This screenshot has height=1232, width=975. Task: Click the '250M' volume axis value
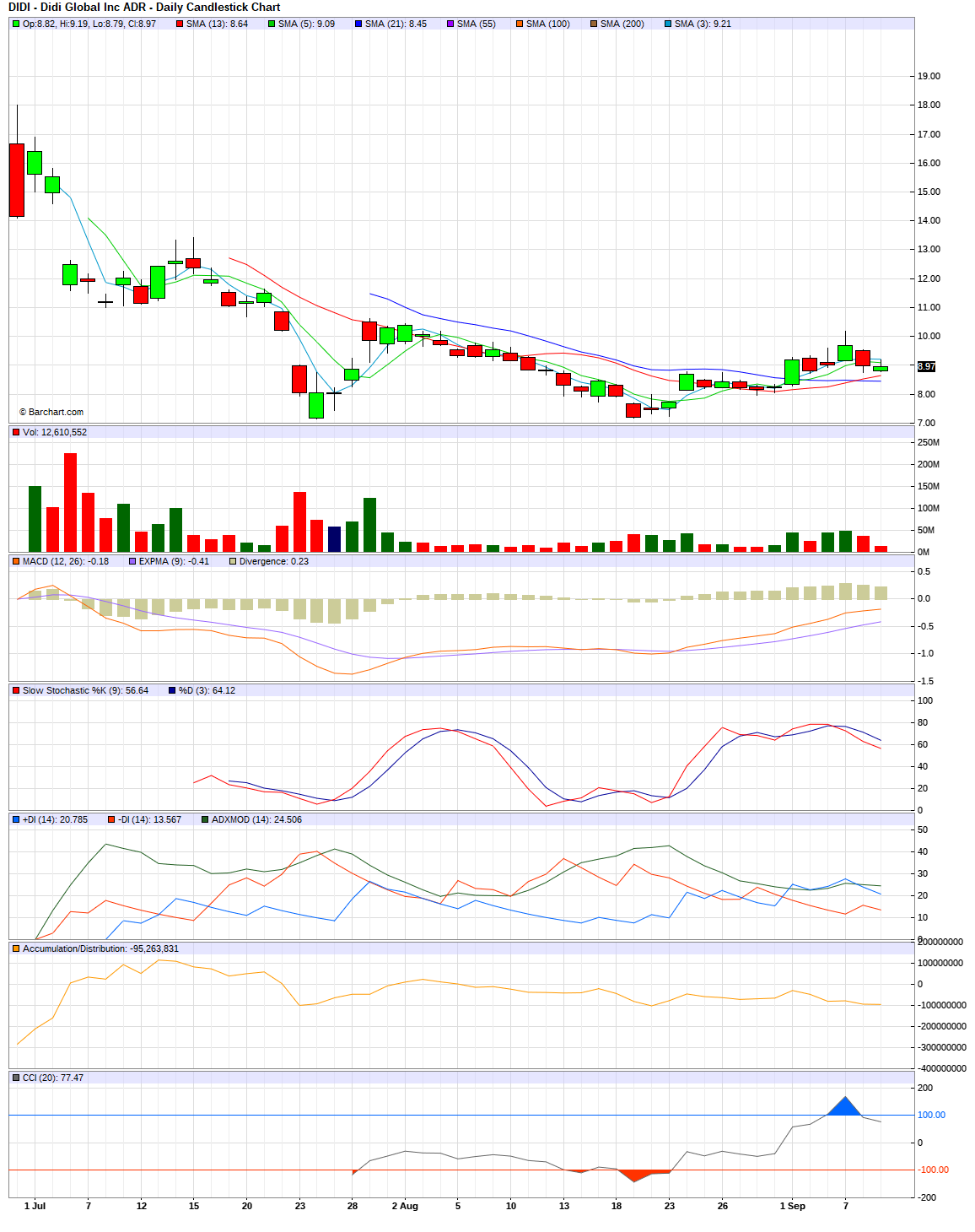point(929,442)
